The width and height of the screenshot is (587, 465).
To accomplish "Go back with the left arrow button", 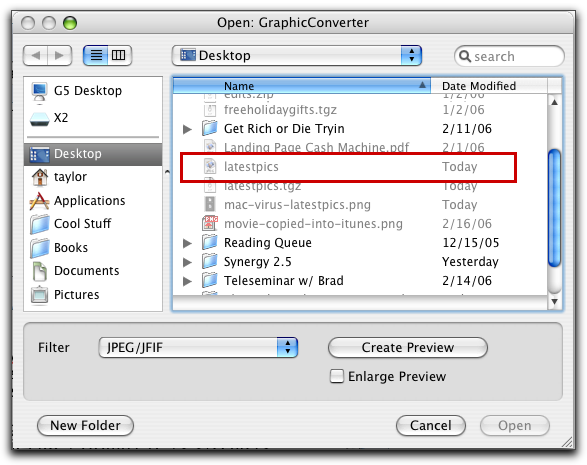I will click(x=36, y=55).
